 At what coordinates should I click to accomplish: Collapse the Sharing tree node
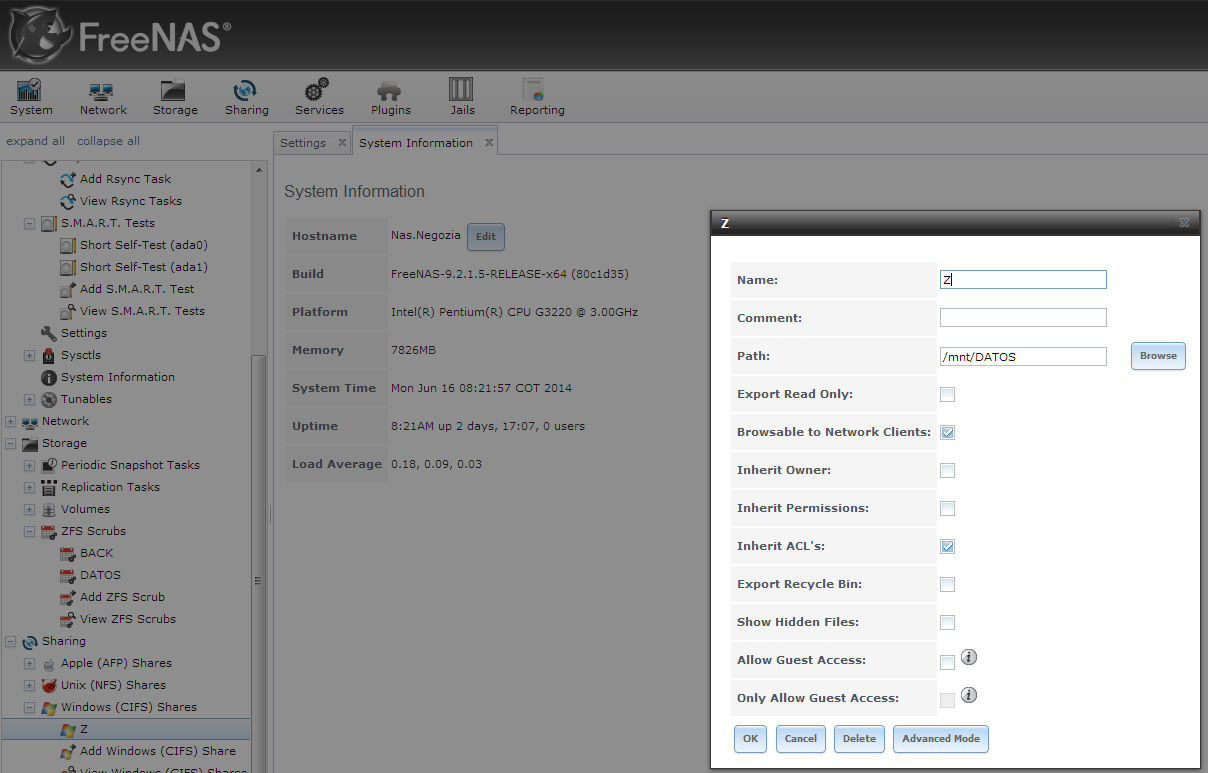pyautogui.click(x=10, y=641)
